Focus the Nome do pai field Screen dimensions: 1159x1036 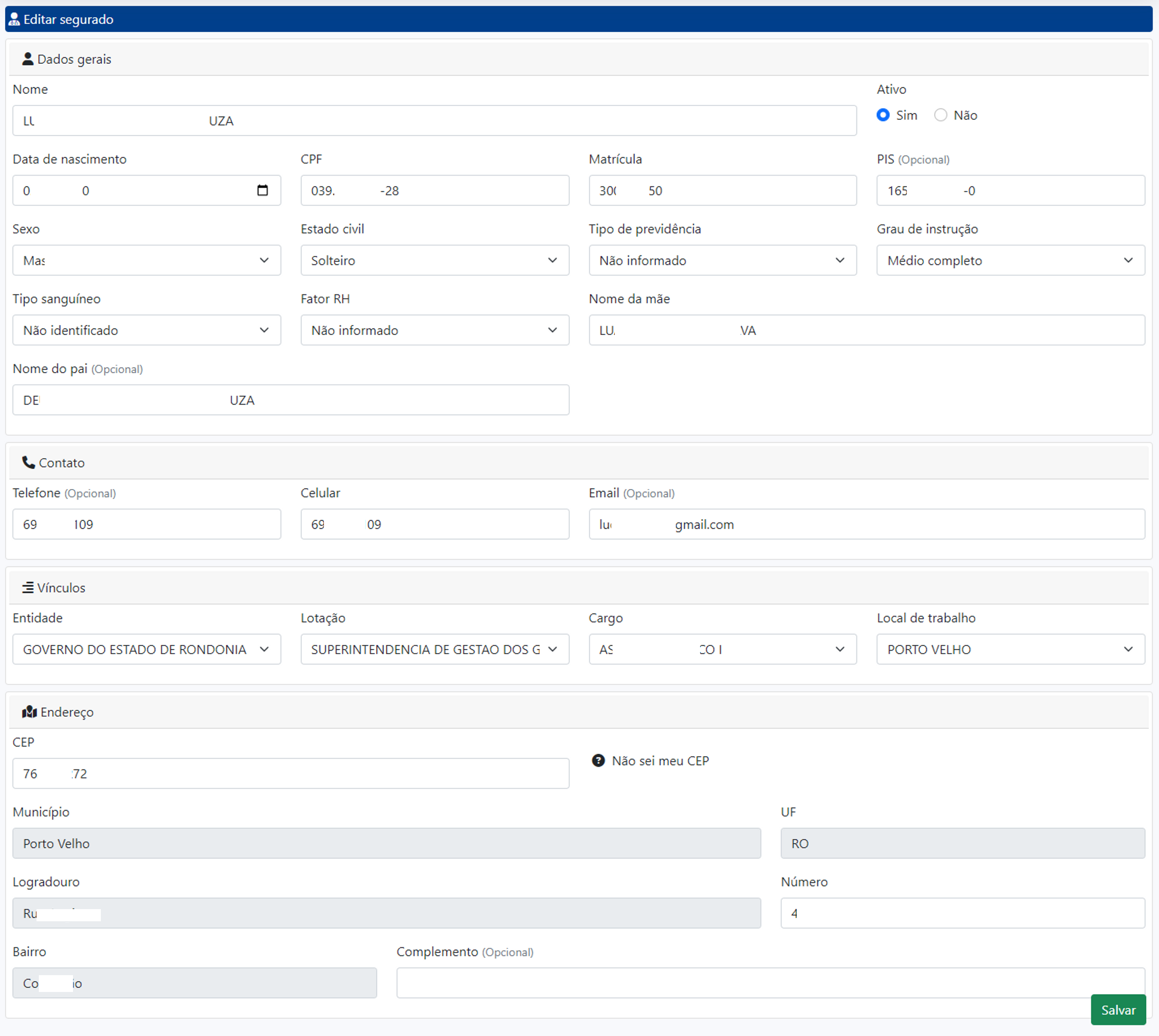(291, 400)
